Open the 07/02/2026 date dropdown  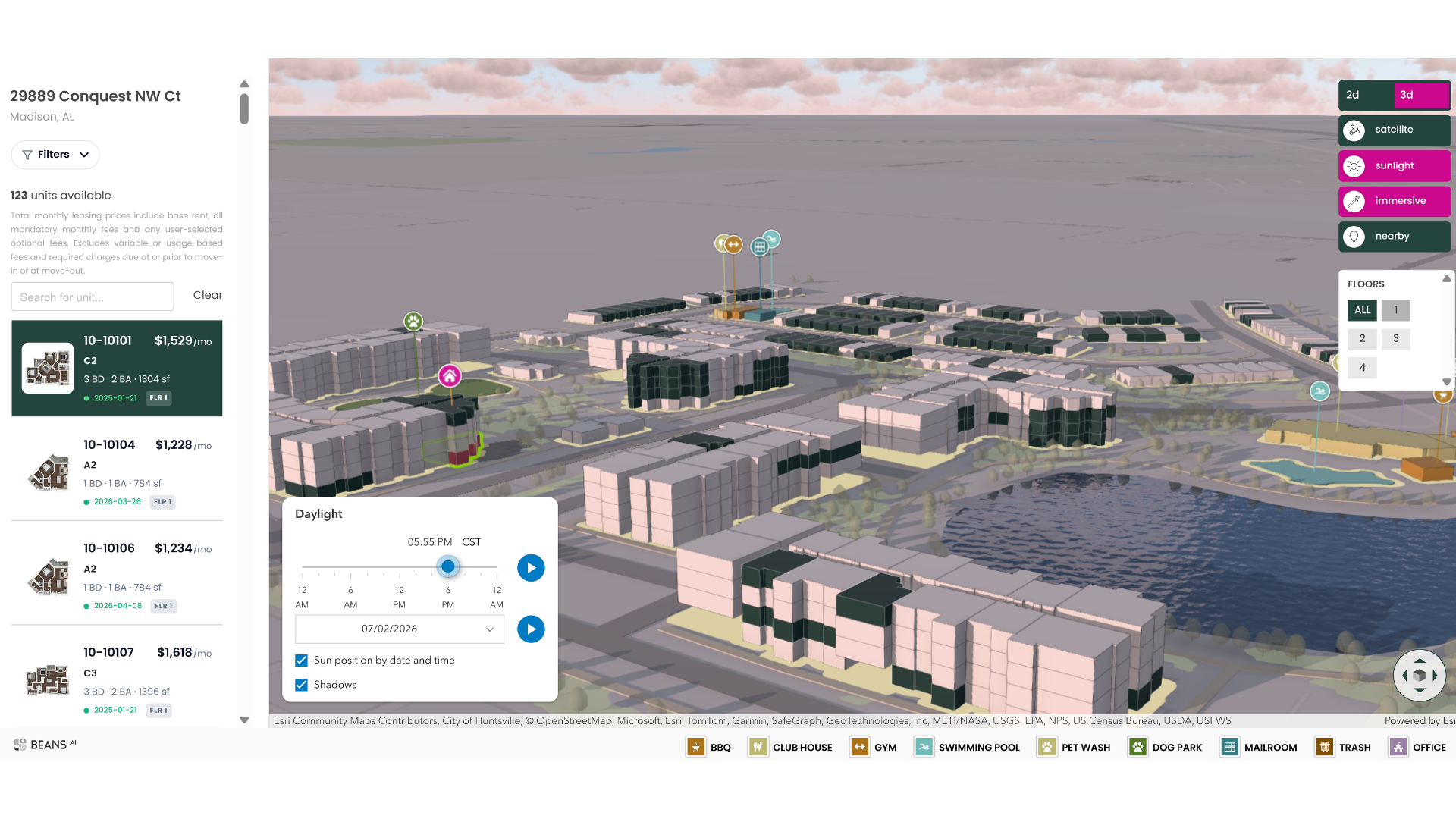(x=400, y=629)
